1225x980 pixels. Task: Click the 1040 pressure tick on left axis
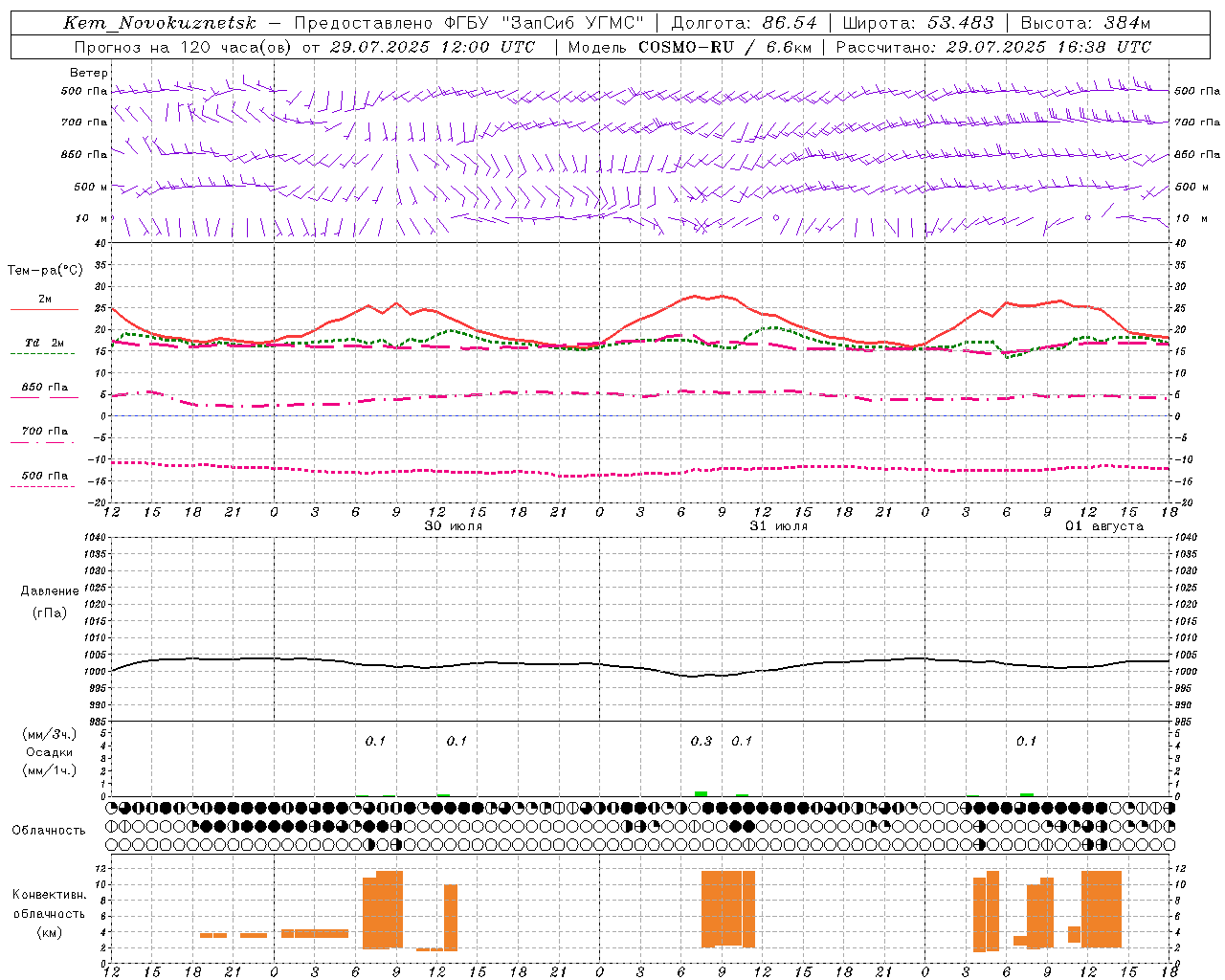coord(93,537)
